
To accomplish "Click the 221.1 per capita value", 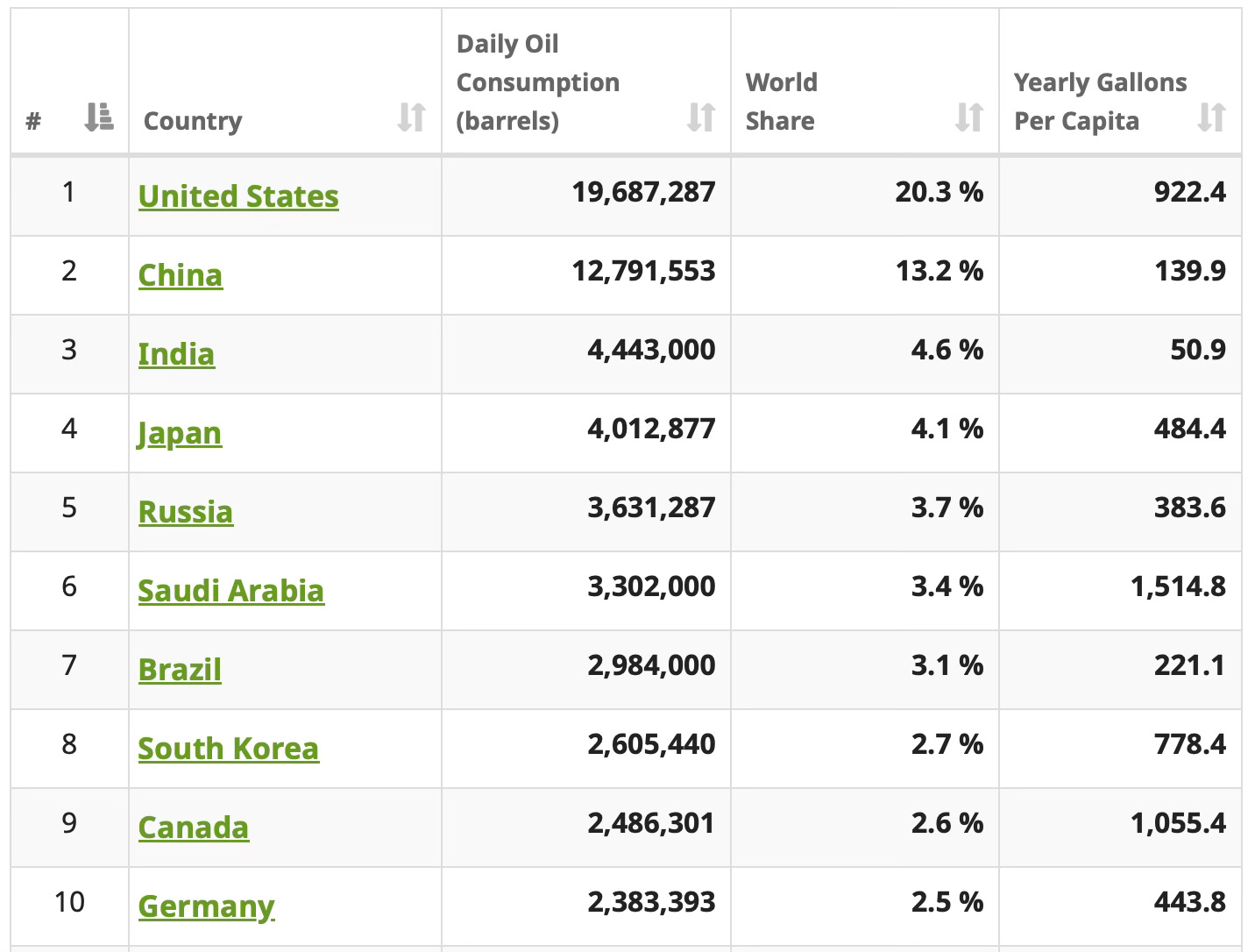I will coord(1190,665).
